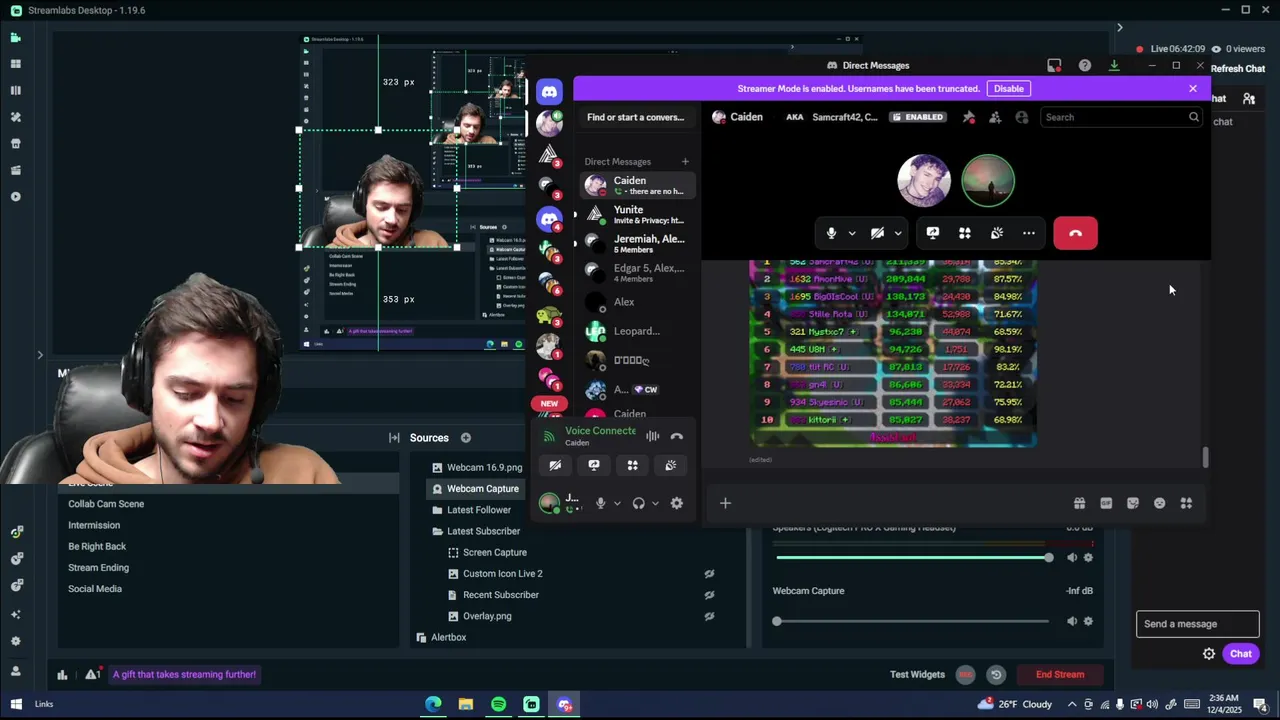This screenshot has width=1280, height=720.
Task: Mute Webcam Capture audio in mixer
Action: [x=1072, y=621]
